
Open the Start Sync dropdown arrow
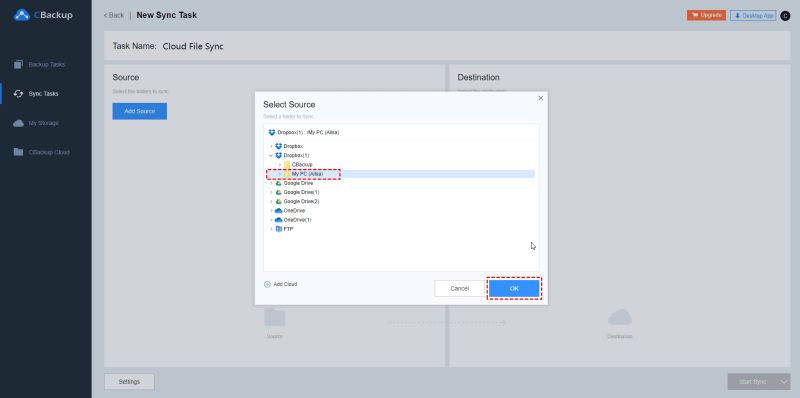coord(784,382)
